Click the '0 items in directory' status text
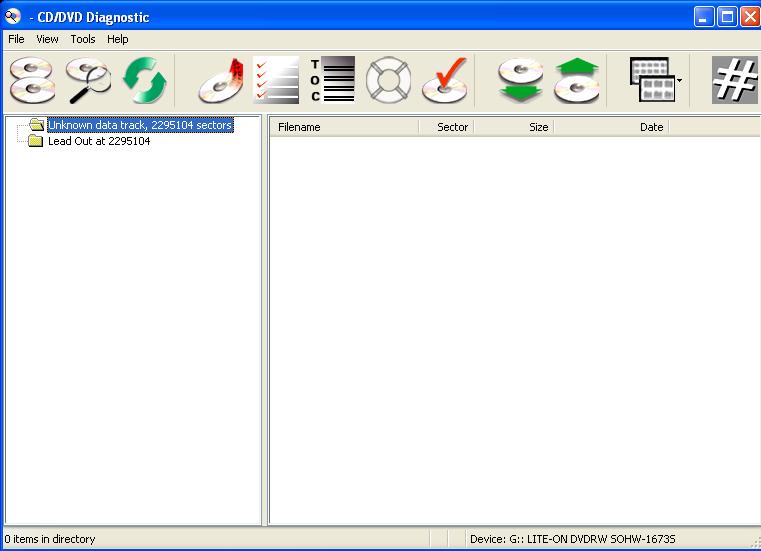 (x=50, y=539)
